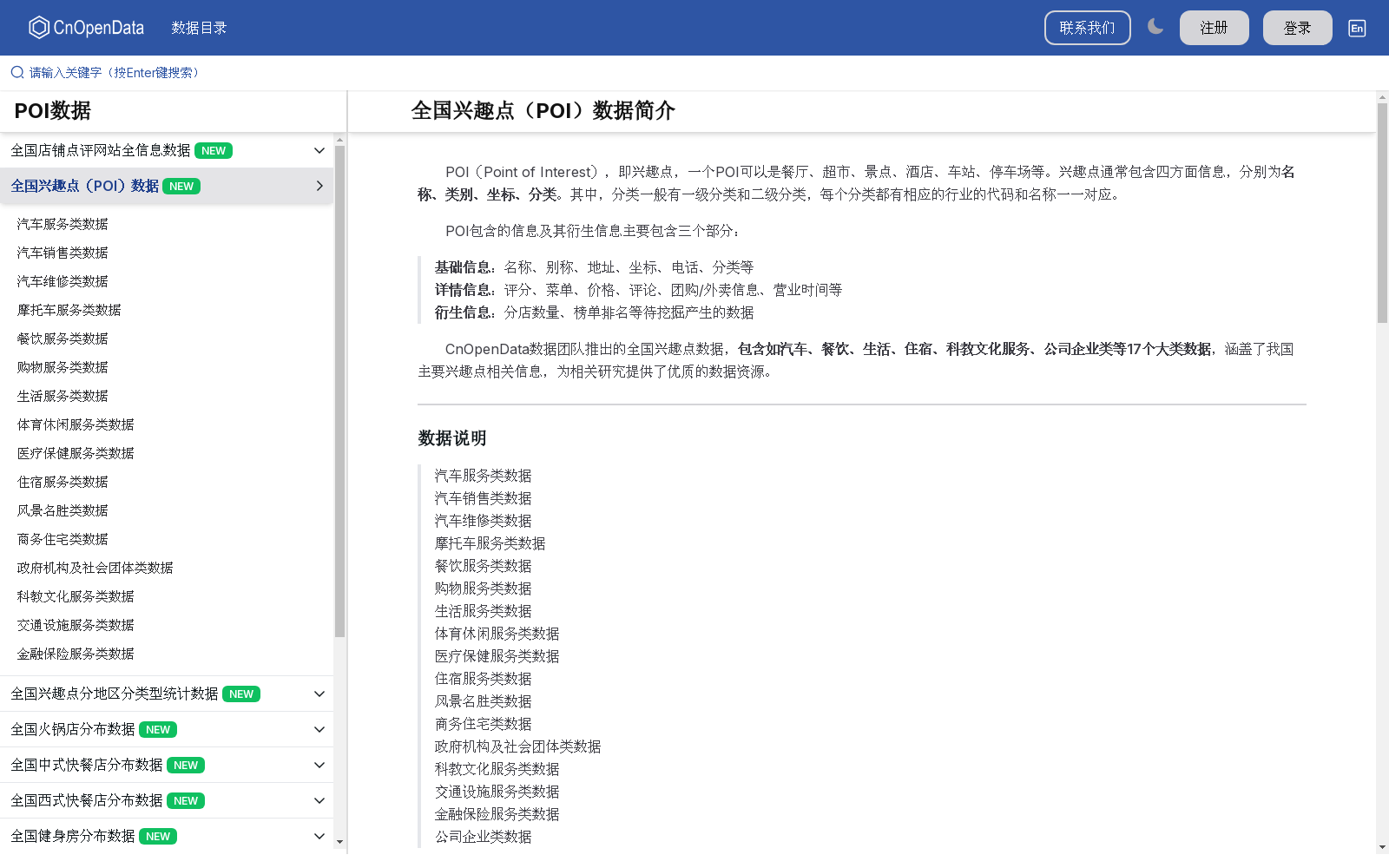Toggle the 全国西式快餐店分布数据 entry
The height and width of the screenshot is (868, 1389).
tap(319, 799)
